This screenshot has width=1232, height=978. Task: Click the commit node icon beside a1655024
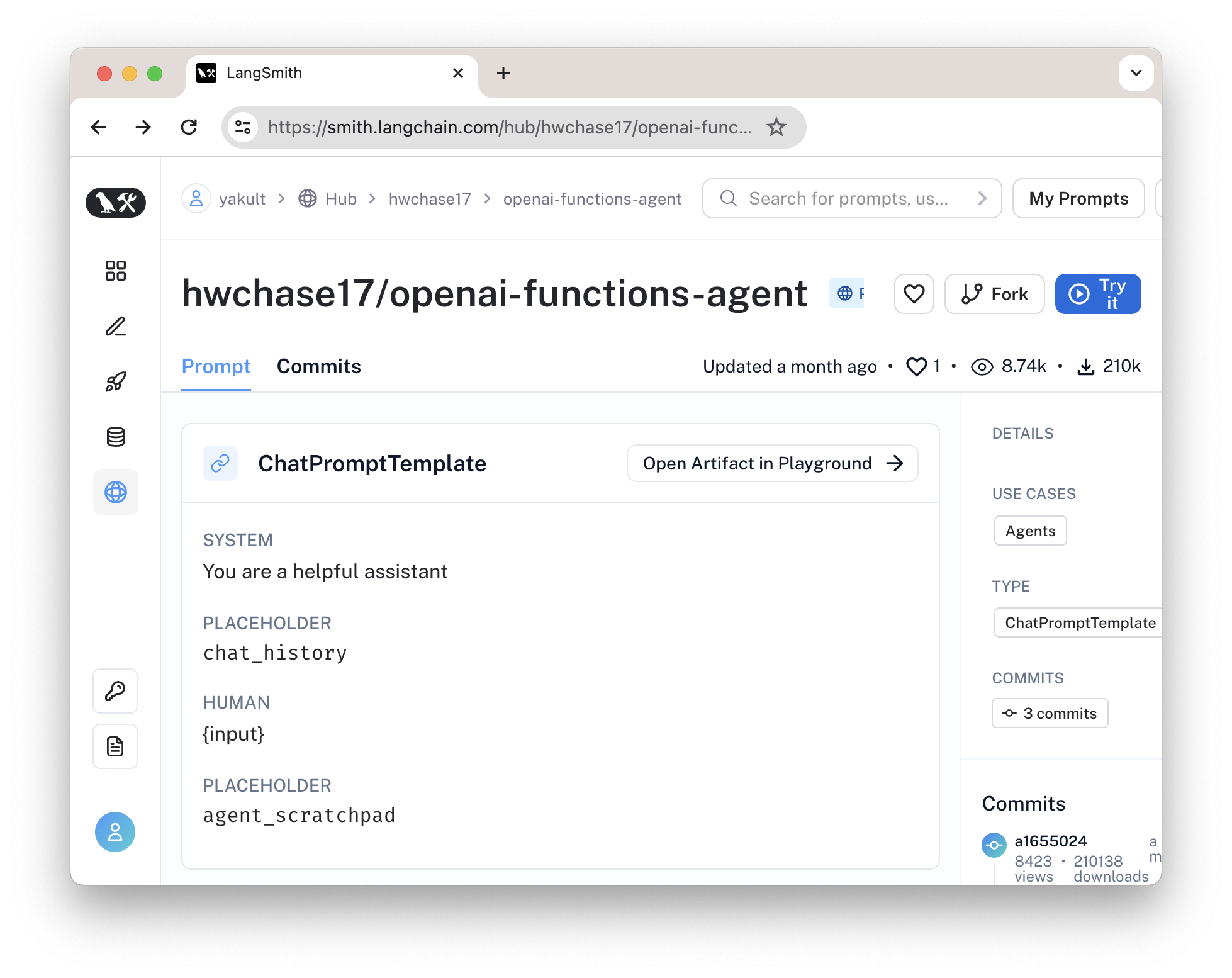click(994, 845)
